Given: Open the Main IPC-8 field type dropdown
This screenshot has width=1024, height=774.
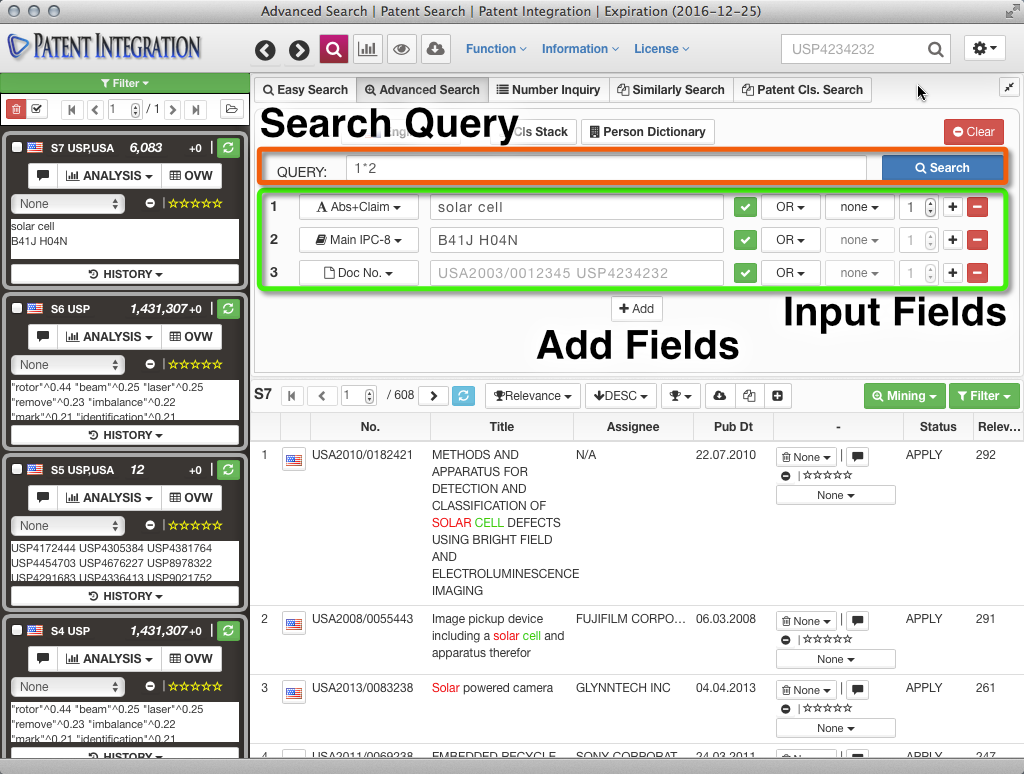Looking at the screenshot, I should (359, 240).
